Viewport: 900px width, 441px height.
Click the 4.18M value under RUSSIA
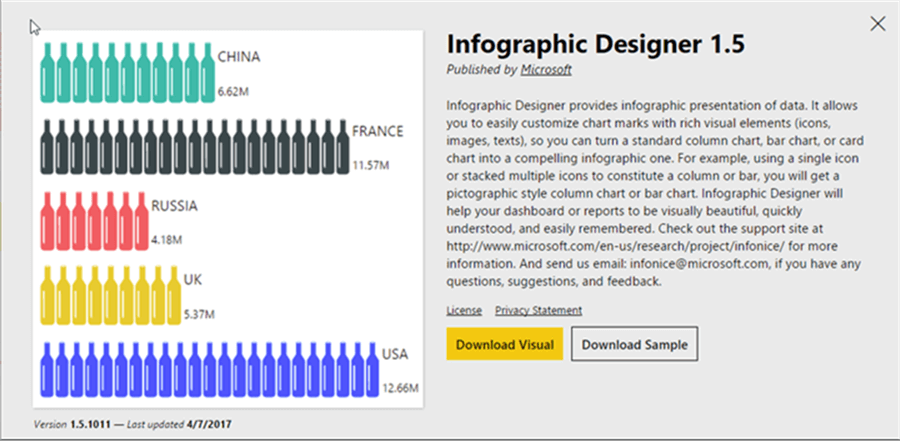click(166, 240)
